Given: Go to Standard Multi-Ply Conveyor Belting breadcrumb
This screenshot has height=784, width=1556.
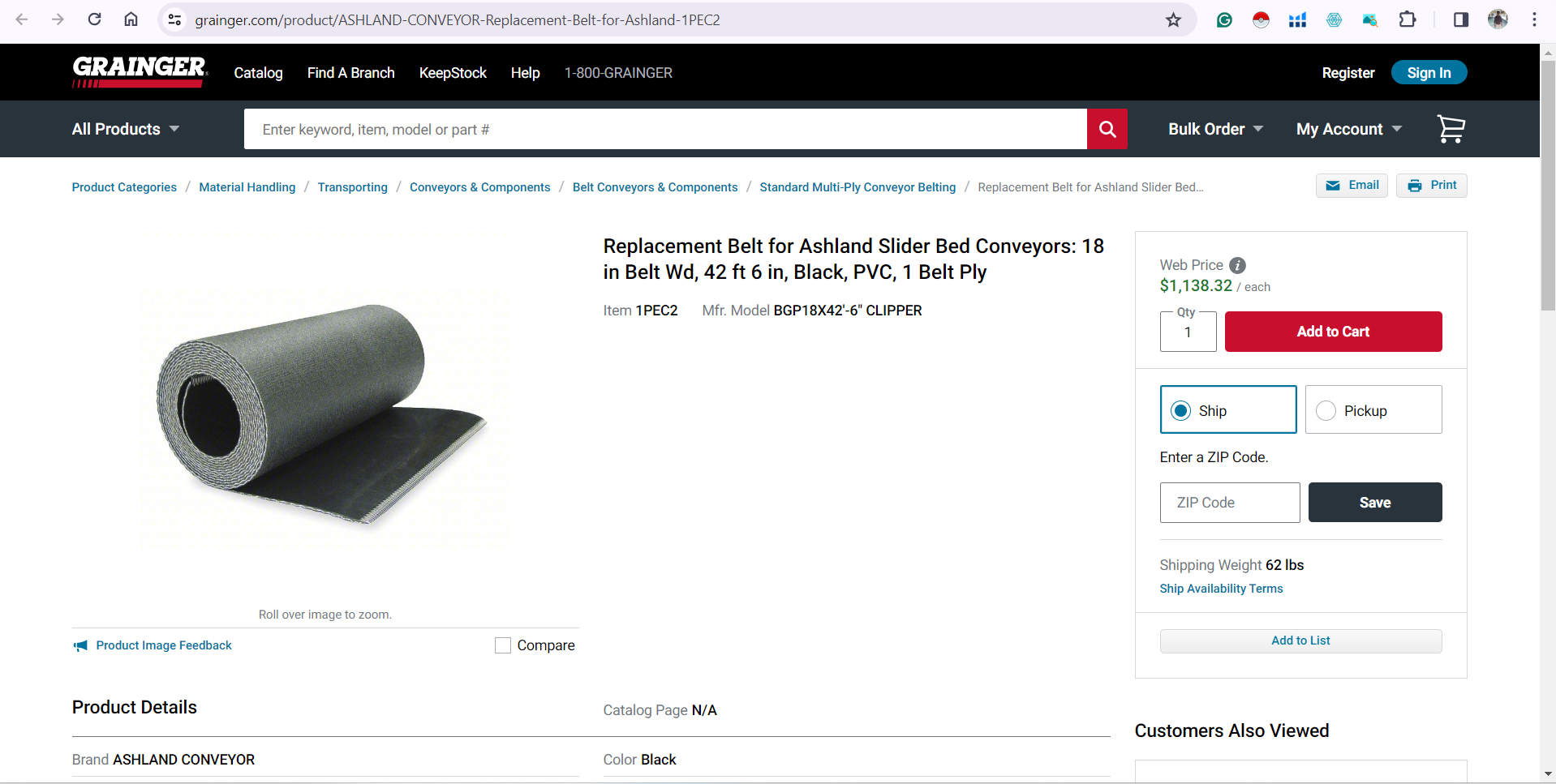Looking at the screenshot, I should click(x=858, y=187).
